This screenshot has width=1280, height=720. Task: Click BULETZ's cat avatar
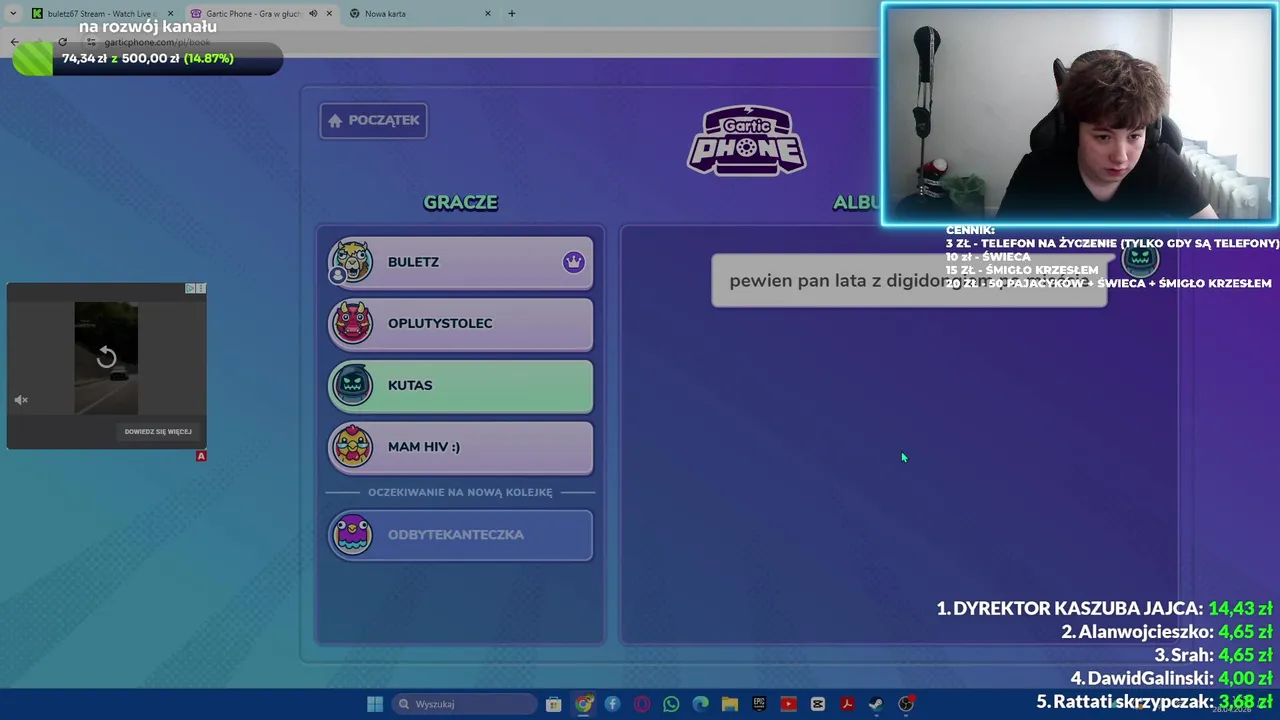point(351,262)
